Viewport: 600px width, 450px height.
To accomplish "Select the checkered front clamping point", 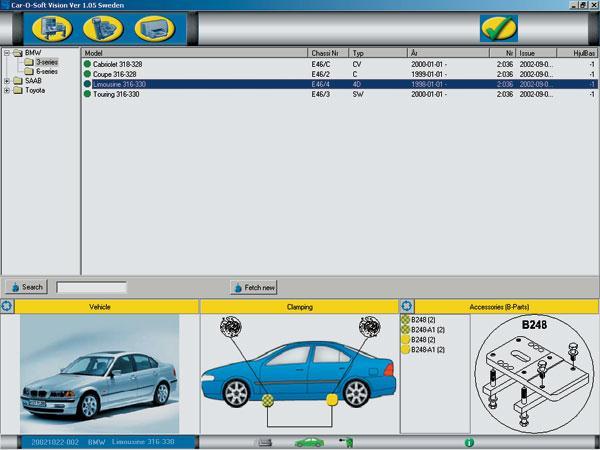I will pyautogui.click(x=268, y=400).
